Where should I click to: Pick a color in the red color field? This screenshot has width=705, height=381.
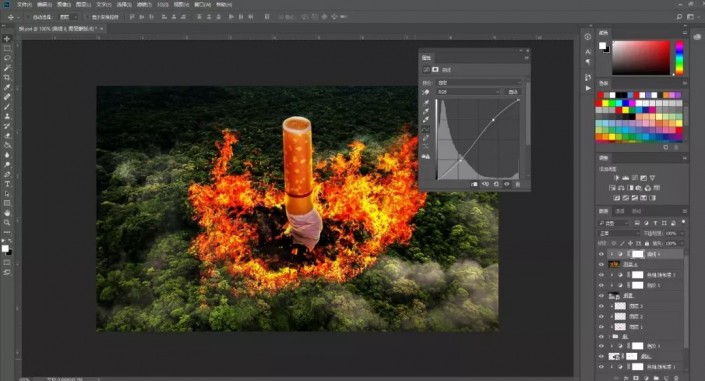coord(641,58)
